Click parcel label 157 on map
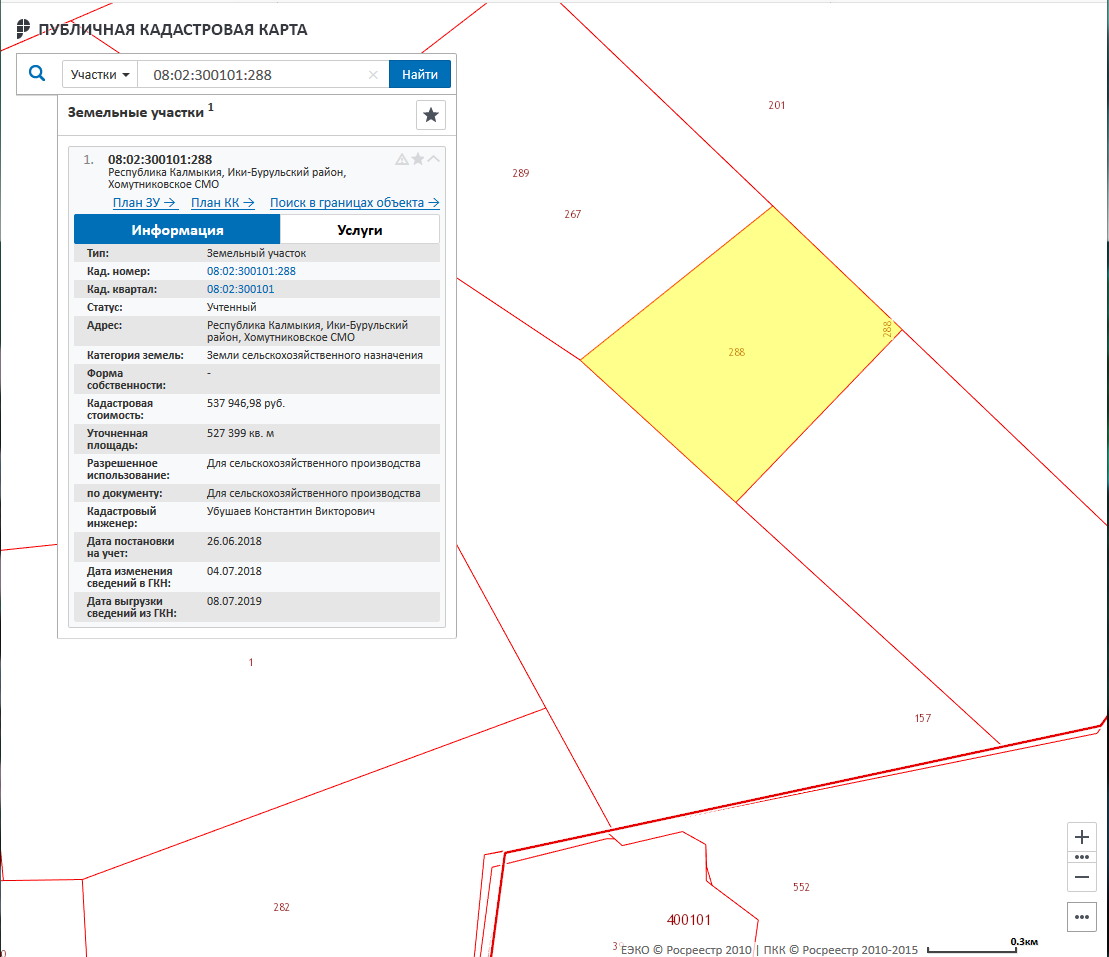The height and width of the screenshot is (957, 1109). pyautogui.click(x=923, y=719)
